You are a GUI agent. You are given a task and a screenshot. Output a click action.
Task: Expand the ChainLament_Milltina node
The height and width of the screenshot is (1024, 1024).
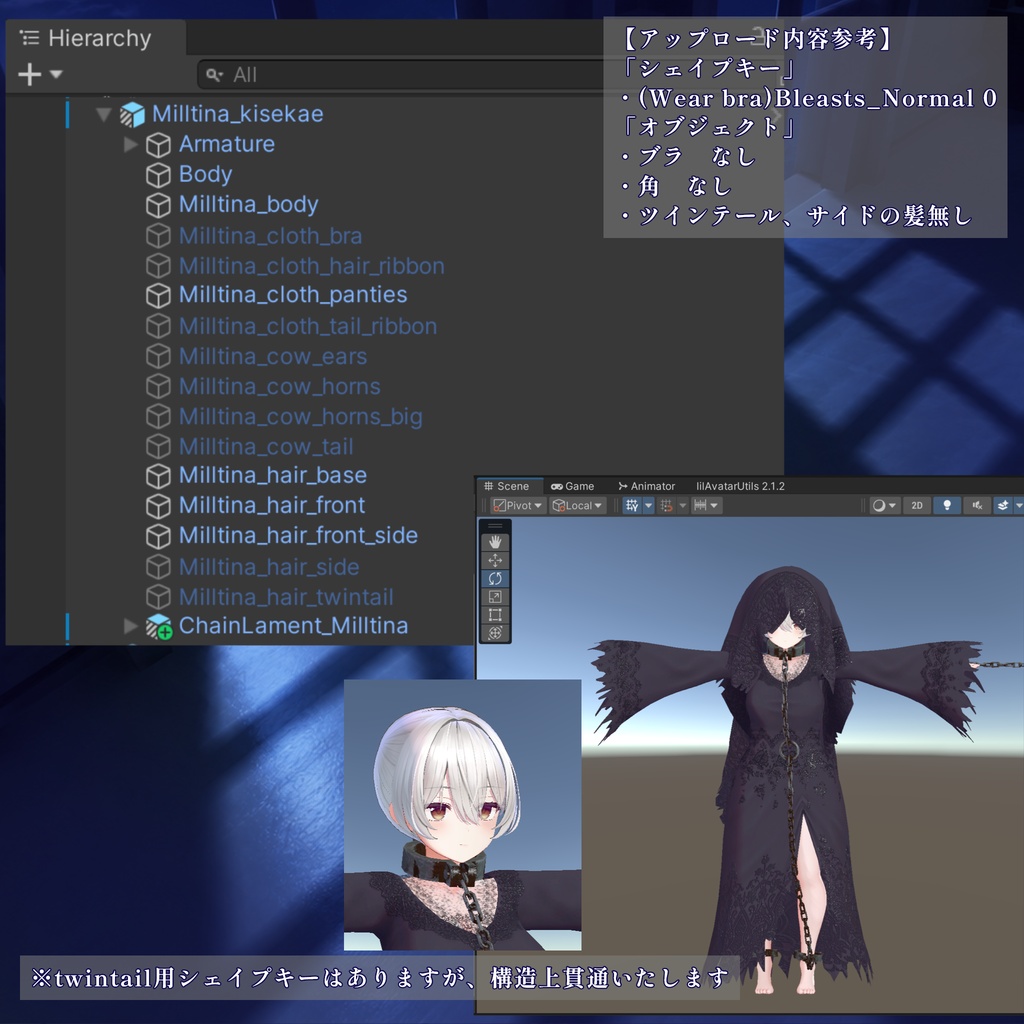(131, 626)
